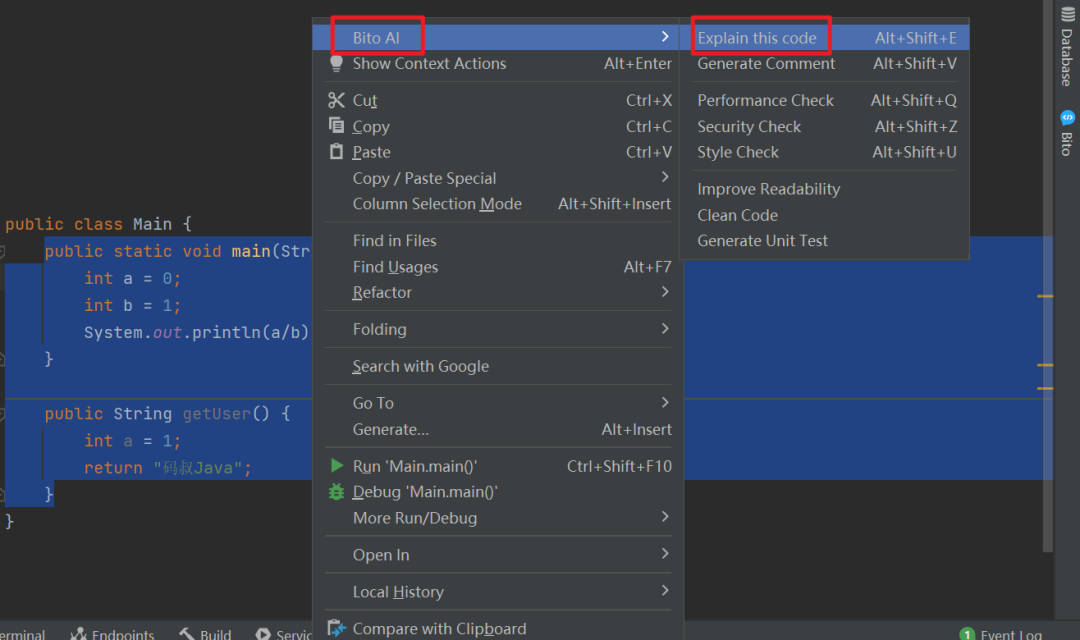Expand the Local History submenu arrow
Viewport: 1080px width, 640px height.
point(665,590)
